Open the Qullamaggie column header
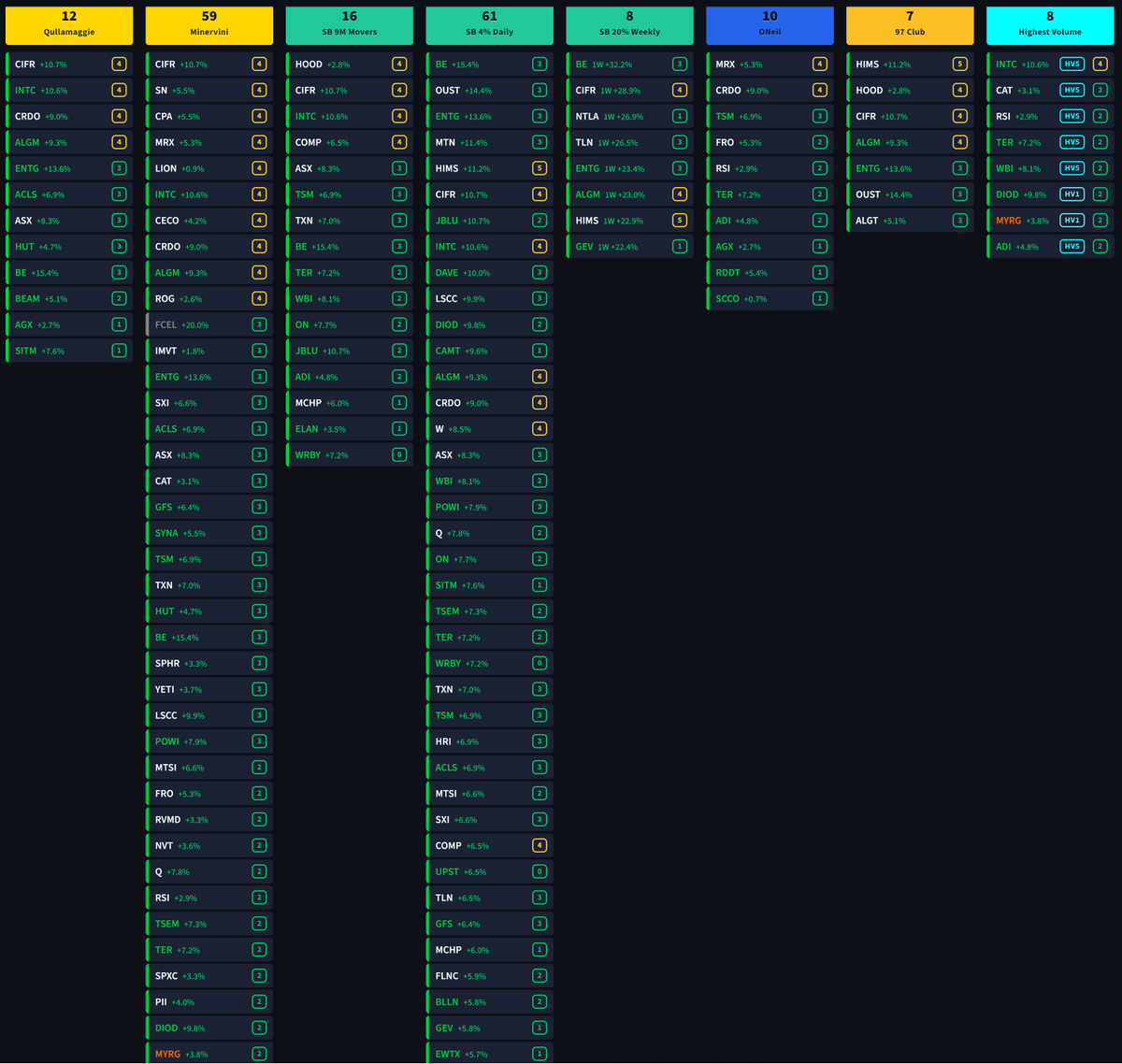 click(69, 25)
